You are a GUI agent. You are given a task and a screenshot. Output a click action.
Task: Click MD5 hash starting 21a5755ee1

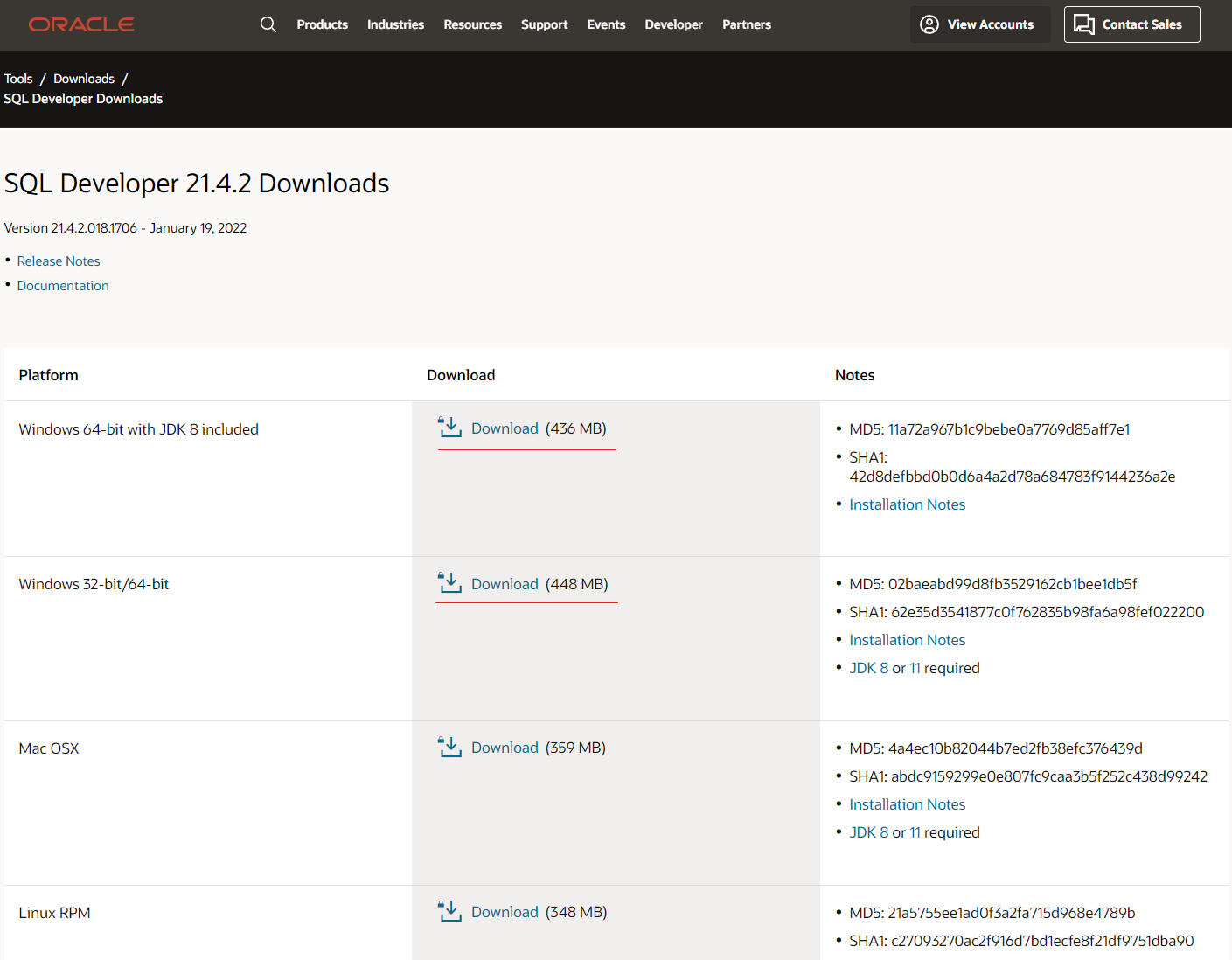pos(992,913)
